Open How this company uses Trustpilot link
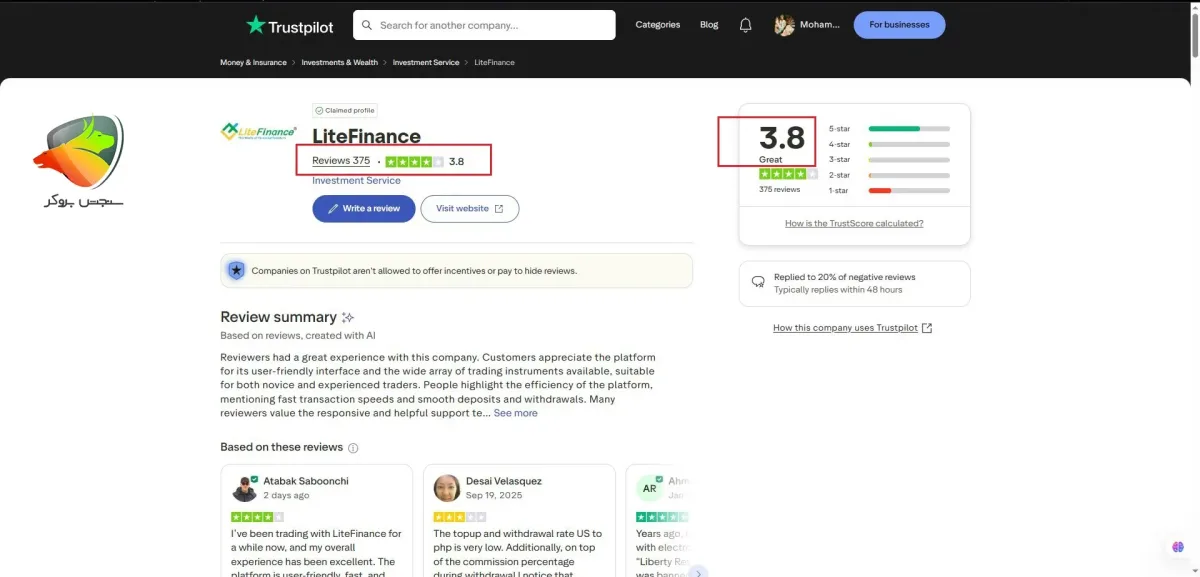1200x577 pixels. 845,328
